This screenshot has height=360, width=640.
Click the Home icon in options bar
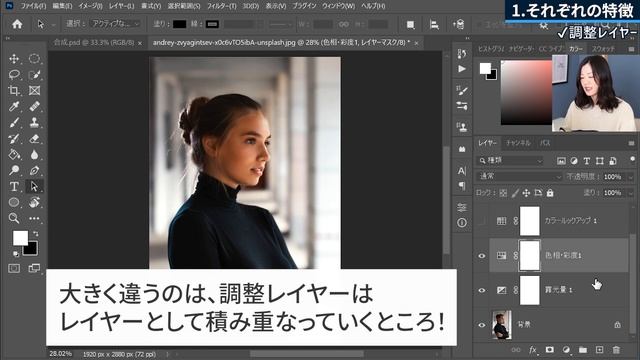point(17,24)
